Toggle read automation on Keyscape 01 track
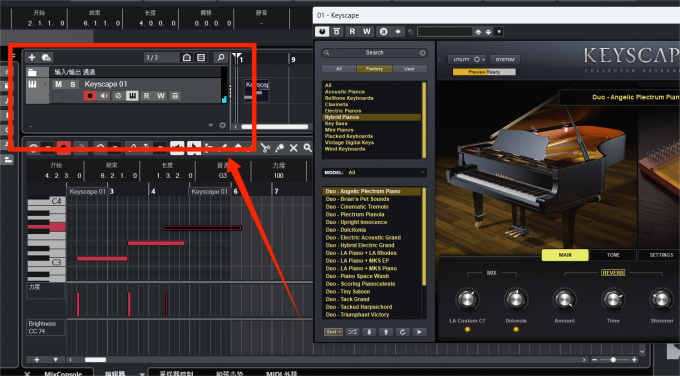This screenshot has height=376, width=680. (147, 96)
